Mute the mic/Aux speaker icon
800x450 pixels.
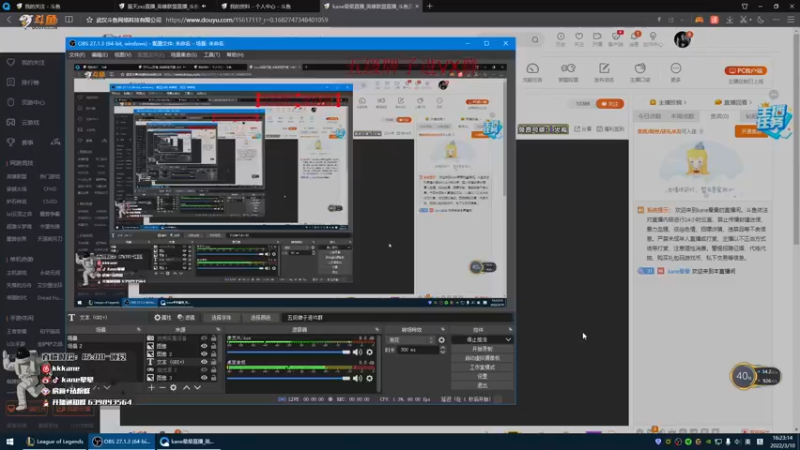point(357,352)
